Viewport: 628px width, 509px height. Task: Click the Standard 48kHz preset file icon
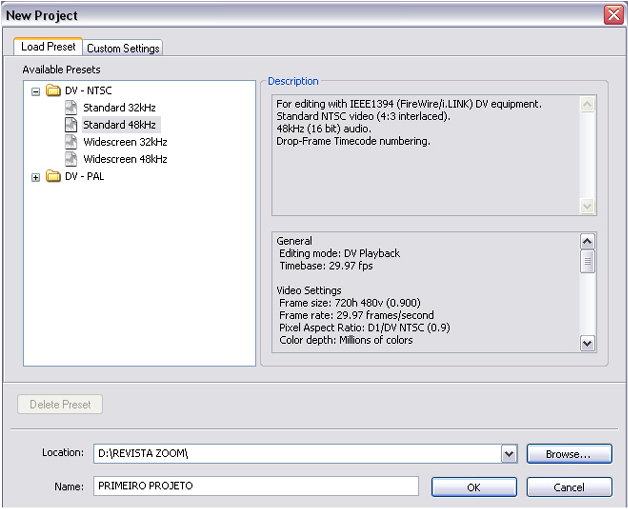[x=71, y=125]
